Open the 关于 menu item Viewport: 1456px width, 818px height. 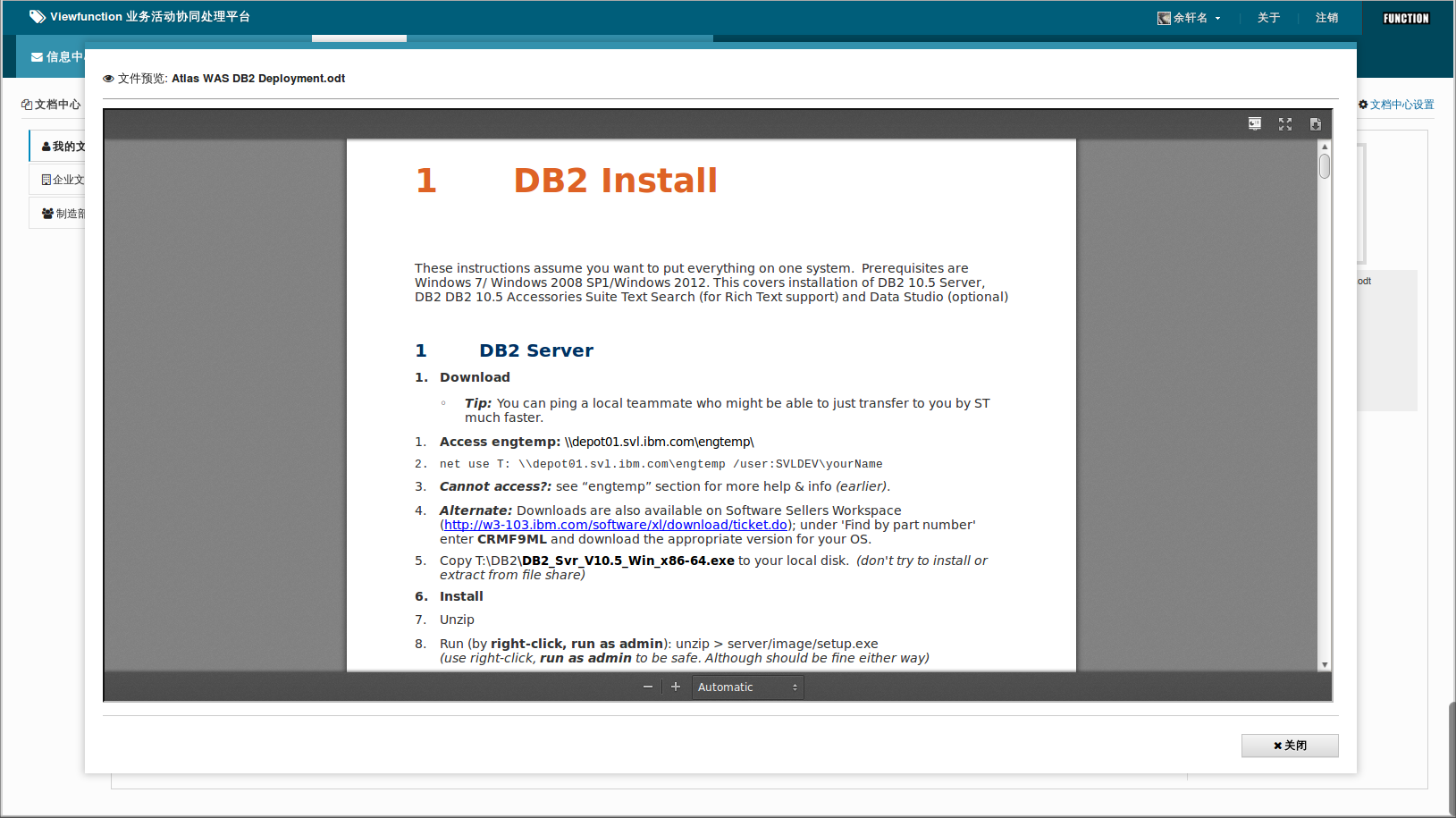(x=1268, y=18)
